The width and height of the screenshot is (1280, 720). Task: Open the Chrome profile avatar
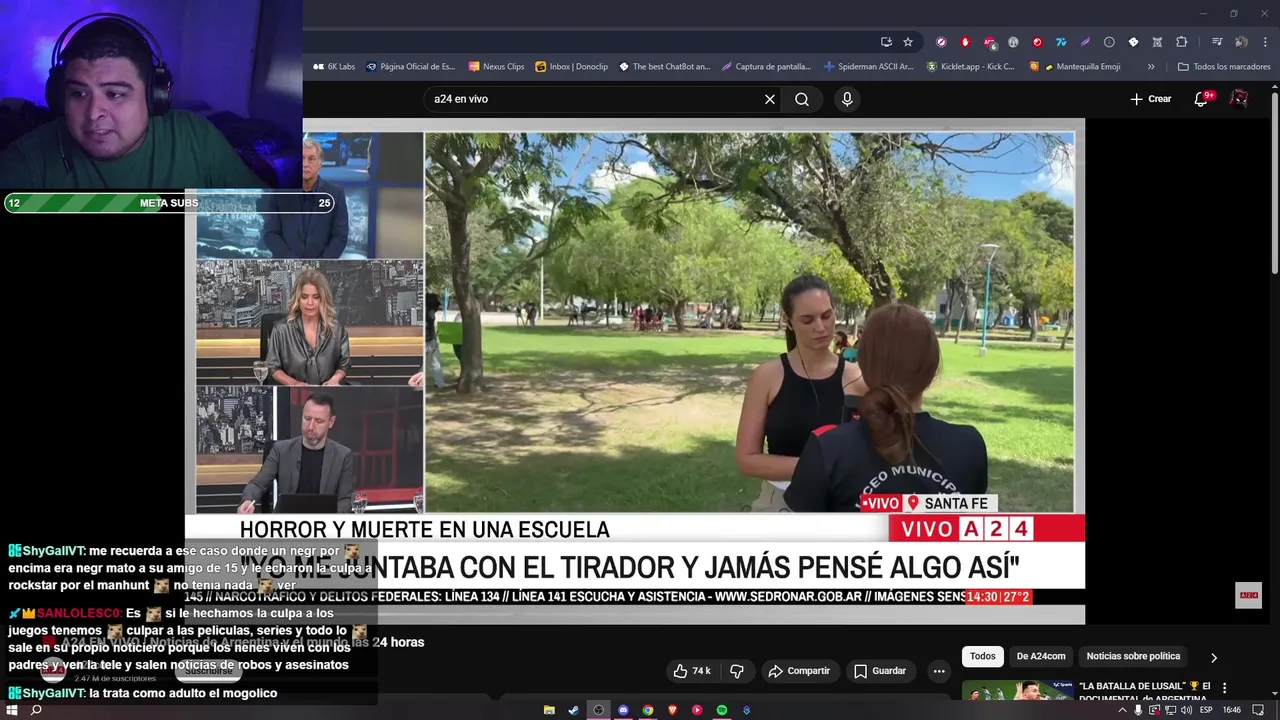pyautogui.click(x=1241, y=42)
